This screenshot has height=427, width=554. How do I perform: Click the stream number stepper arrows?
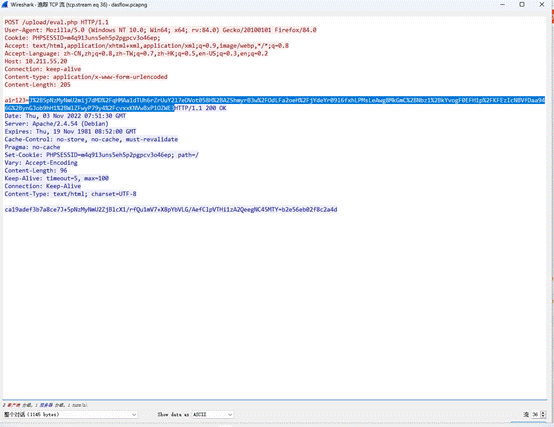click(x=543, y=414)
